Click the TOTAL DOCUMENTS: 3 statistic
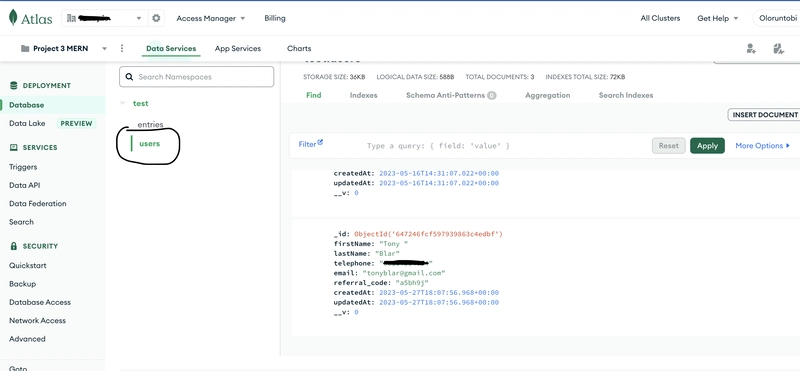800x371 pixels. 499,77
